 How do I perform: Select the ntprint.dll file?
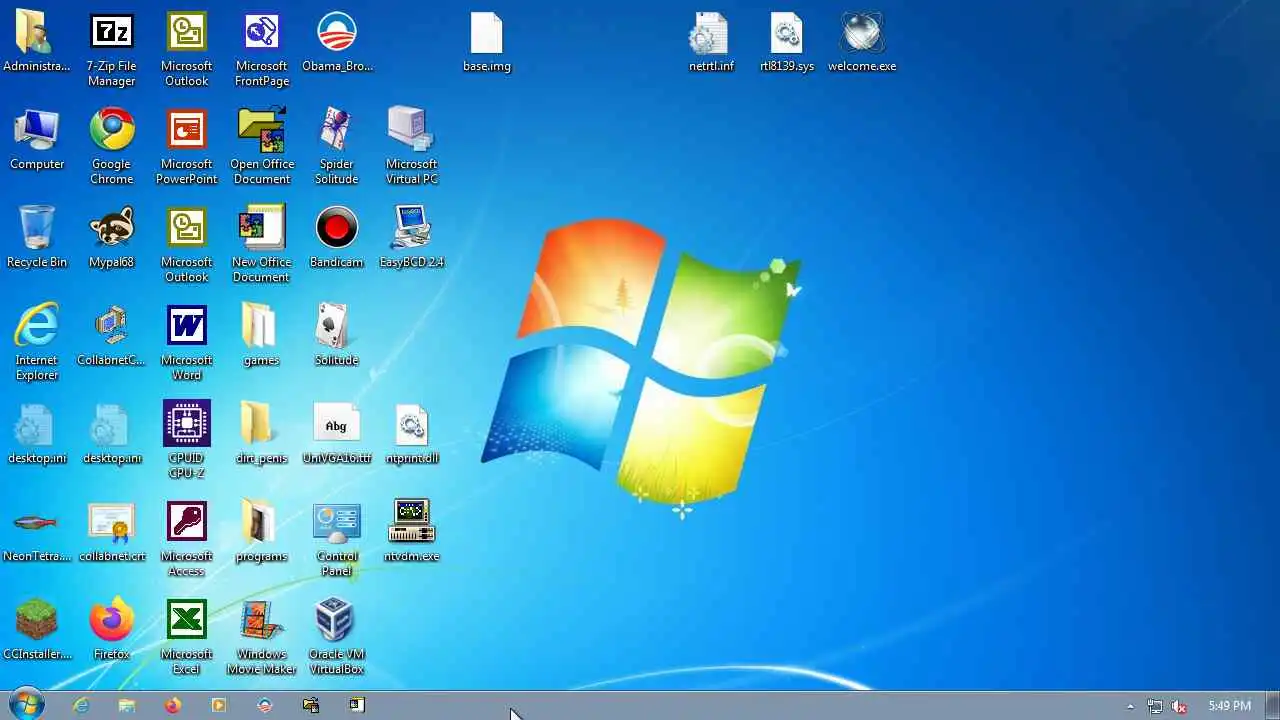412,434
